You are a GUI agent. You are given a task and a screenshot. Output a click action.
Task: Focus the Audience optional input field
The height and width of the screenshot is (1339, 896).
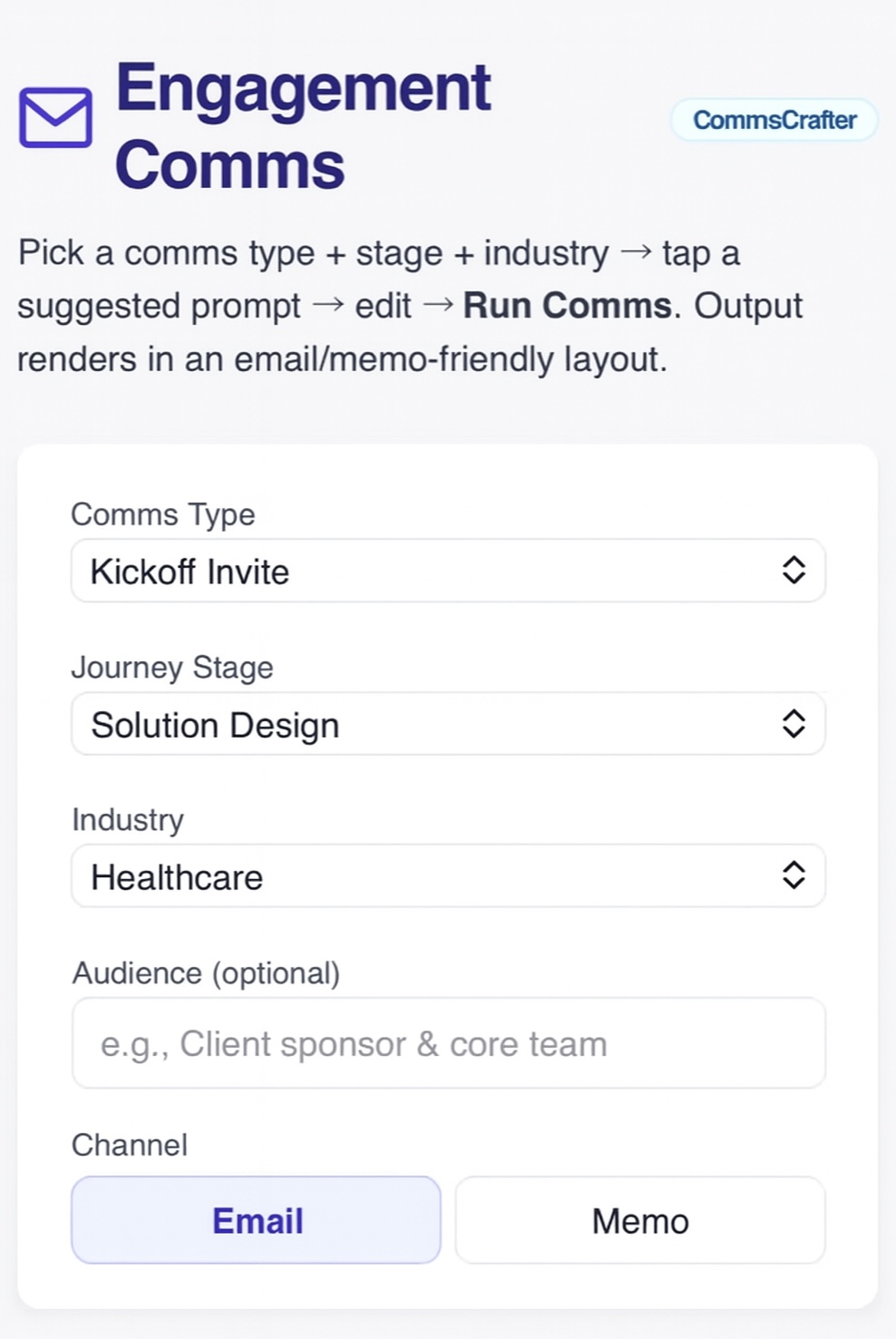point(448,1043)
